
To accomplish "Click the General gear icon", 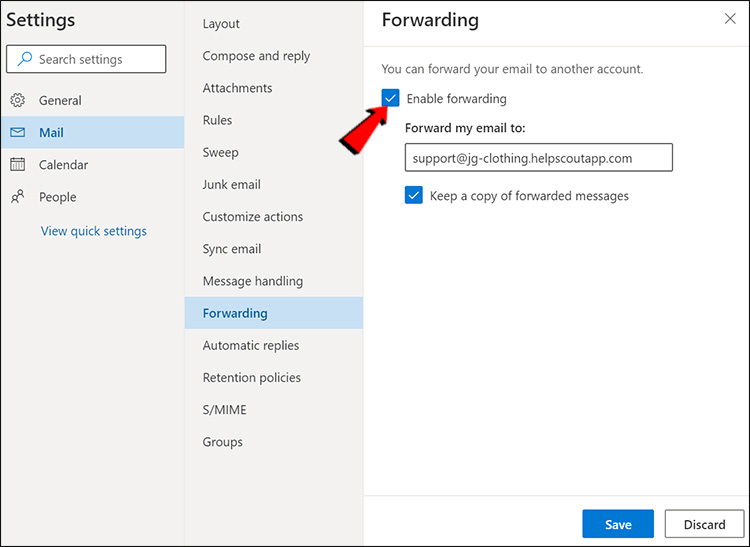I will tap(18, 100).
